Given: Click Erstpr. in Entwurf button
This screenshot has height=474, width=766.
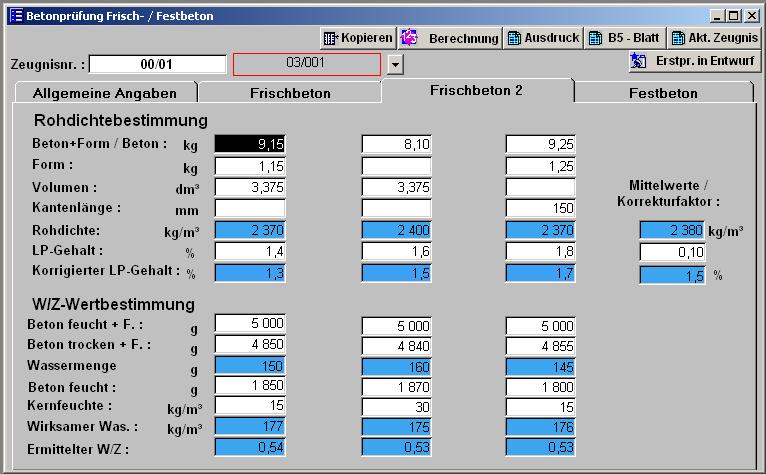Looking at the screenshot, I should tap(694, 62).
